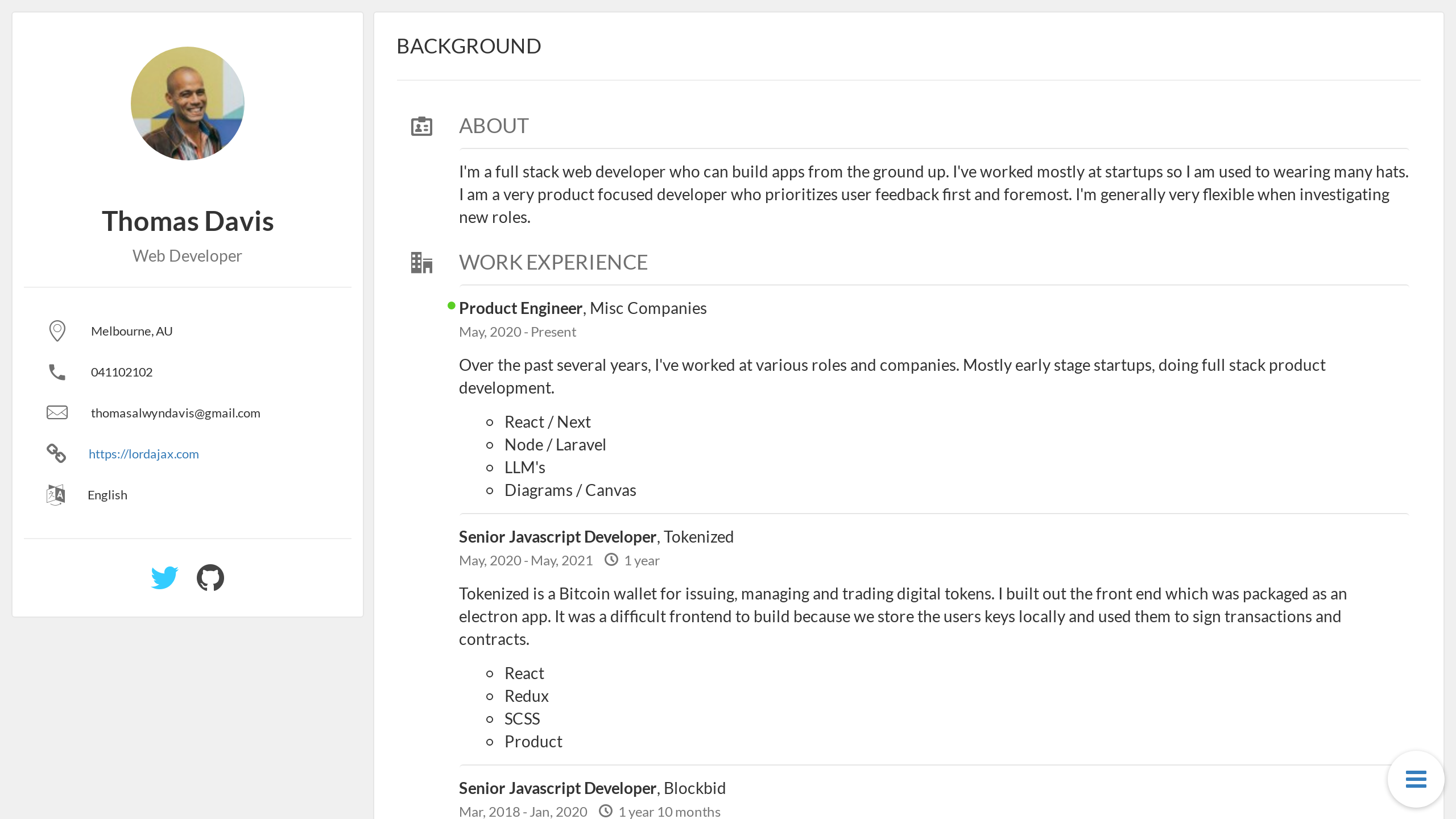The height and width of the screenshot is (819, 1456).
Task: Click the hamburger menu button
Action: (1416, 779)
